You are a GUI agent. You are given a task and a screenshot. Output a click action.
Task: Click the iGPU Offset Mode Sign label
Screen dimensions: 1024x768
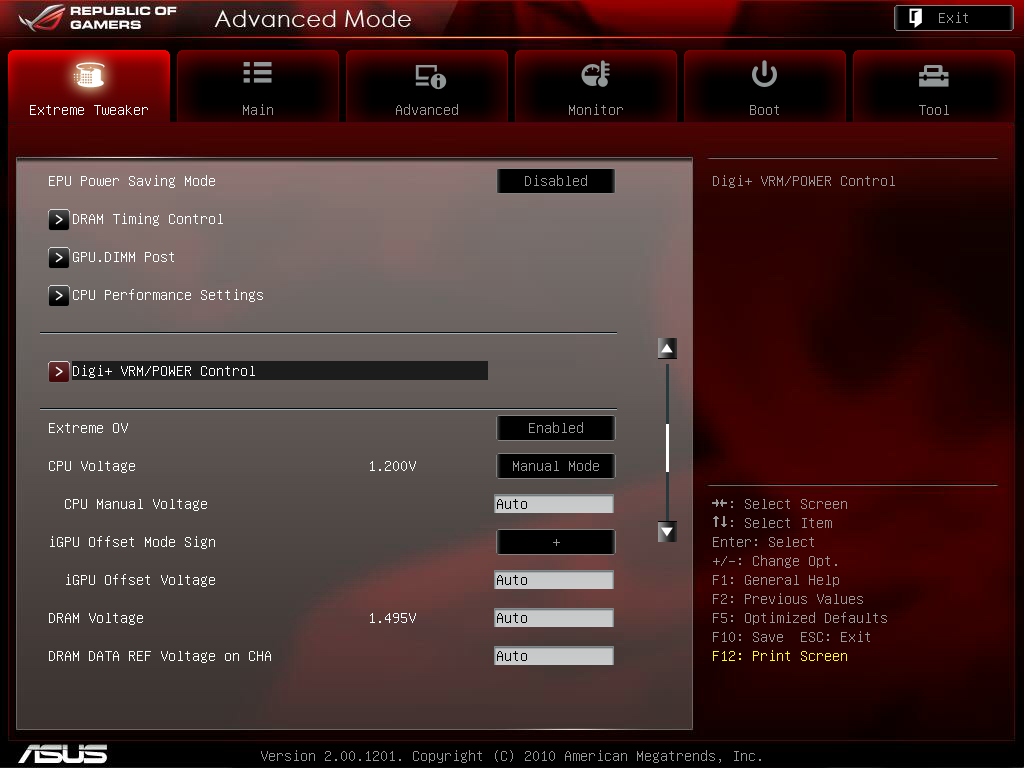pyautogui.click(x=133, y=542)
